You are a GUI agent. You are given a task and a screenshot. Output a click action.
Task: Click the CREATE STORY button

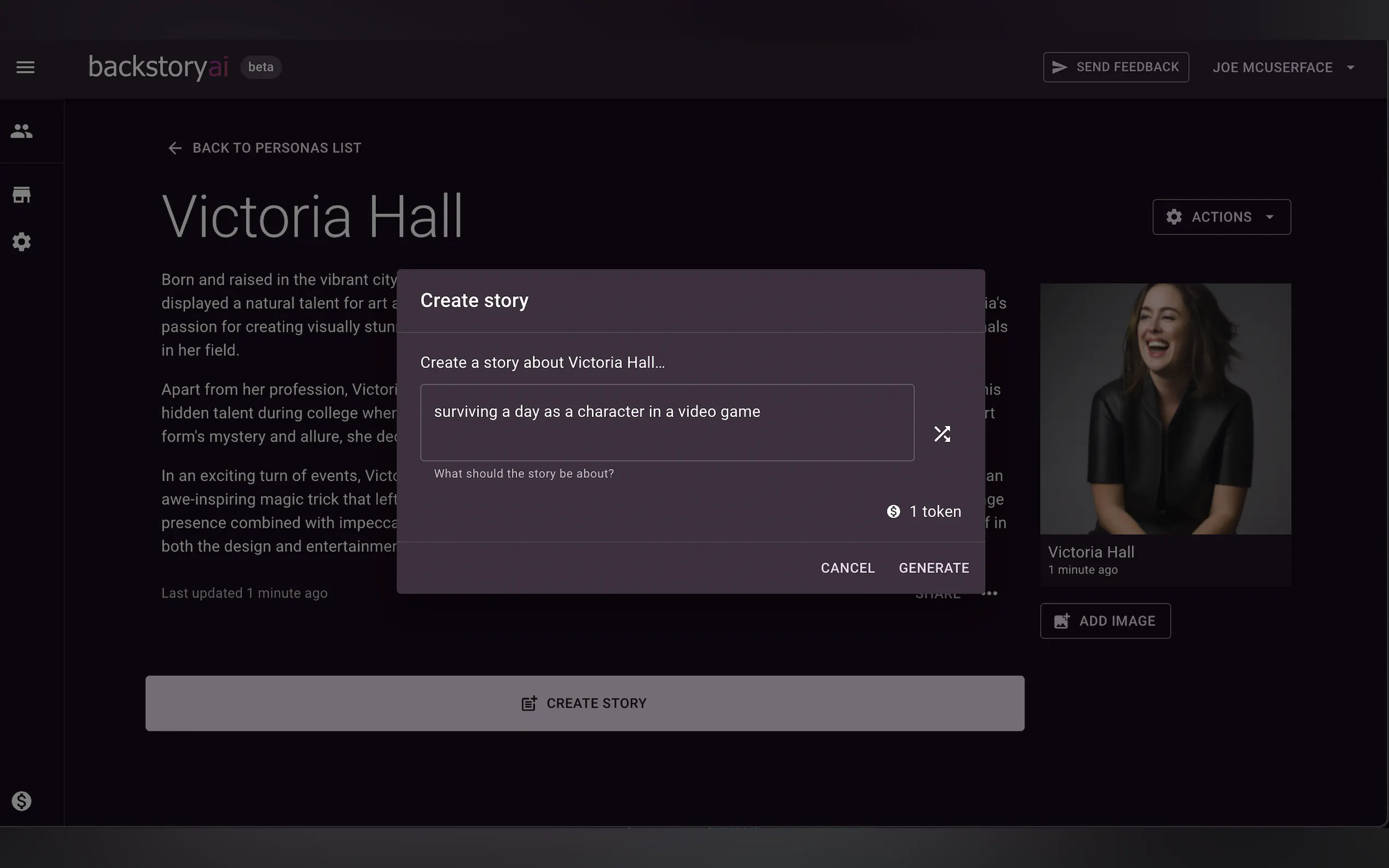click(584, 703)
